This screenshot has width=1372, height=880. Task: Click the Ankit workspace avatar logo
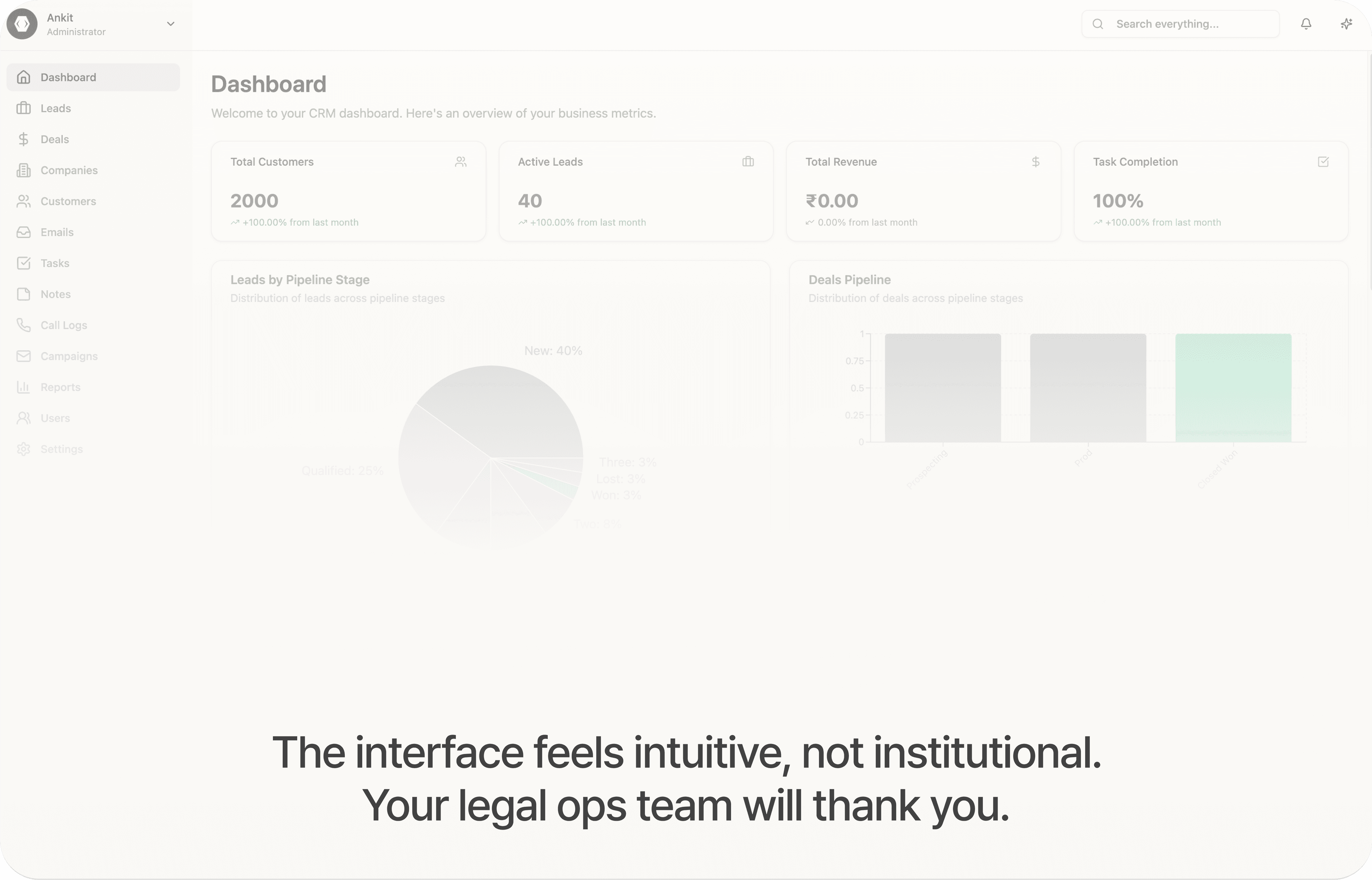[x=22, y=24]
